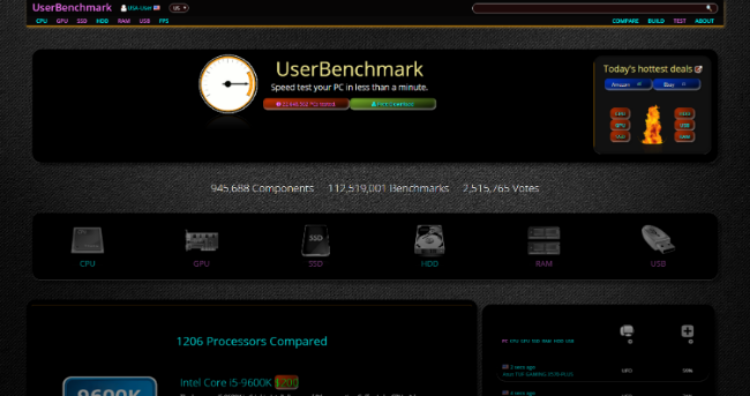
Task: Click the Benchmarks count statistic
Action: tap(388, 188)
